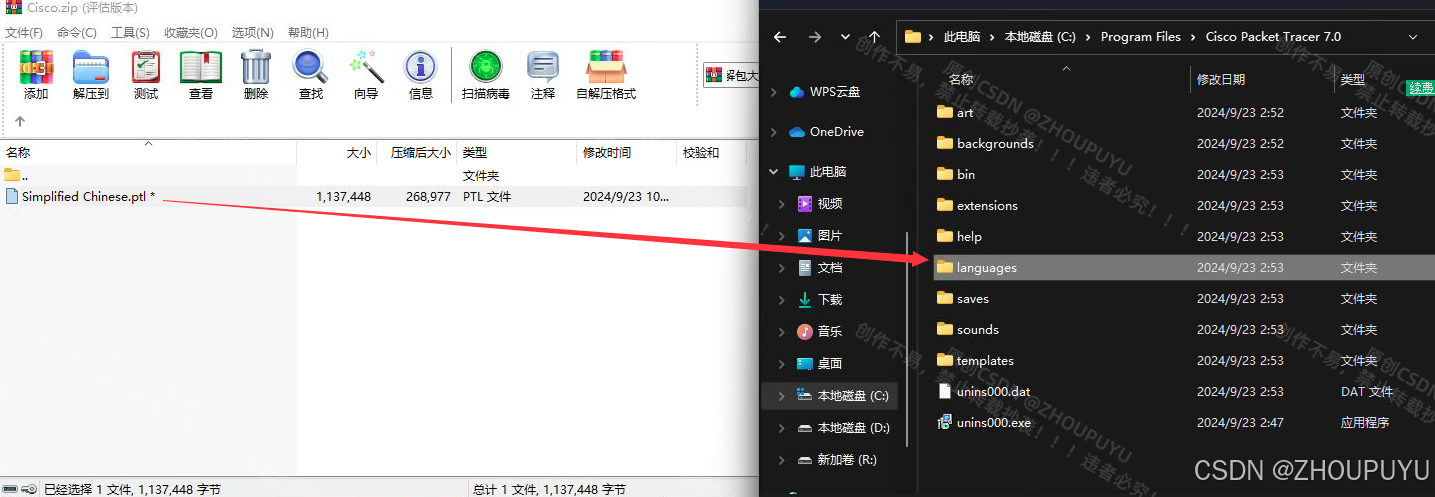
Task: Click the Explorer up-directory arrow
Action: pyautogui.click(x=875, y=37)
